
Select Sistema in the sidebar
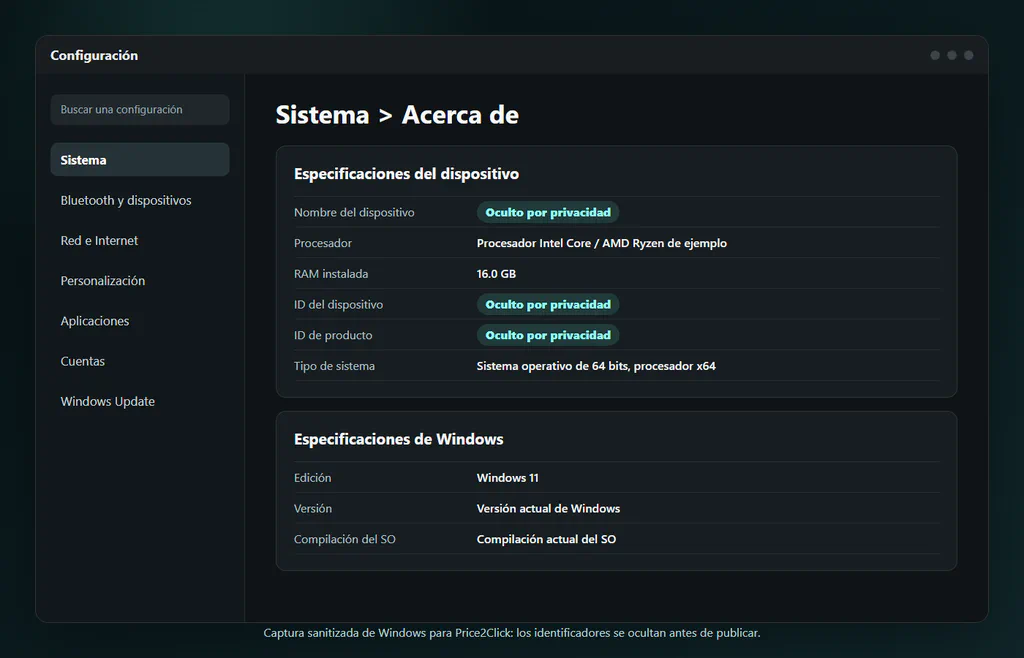click(140, 160)
